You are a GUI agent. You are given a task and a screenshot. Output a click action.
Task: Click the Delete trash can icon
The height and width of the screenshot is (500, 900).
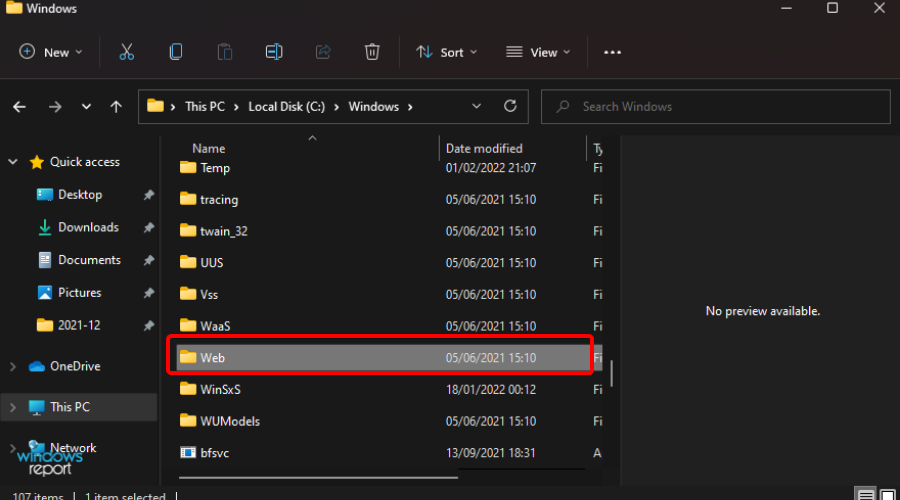[372, 52]
